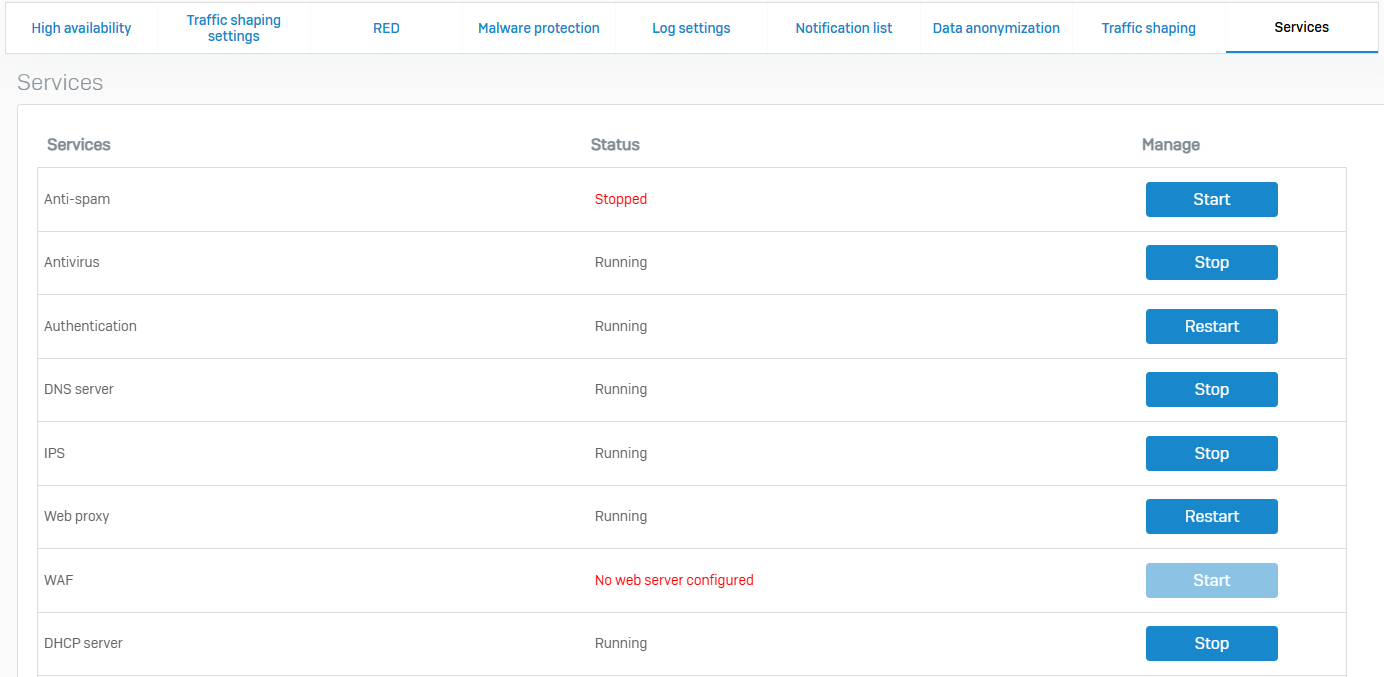Select the Log settings tab
Viewport: 1384px width, 677px height.
pyautogui.click(x=691, y=28)
